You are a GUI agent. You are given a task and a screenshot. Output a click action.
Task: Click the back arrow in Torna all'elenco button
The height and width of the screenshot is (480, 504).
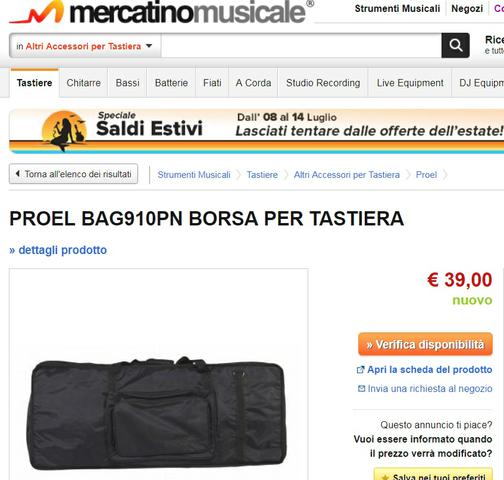(18, 174)
